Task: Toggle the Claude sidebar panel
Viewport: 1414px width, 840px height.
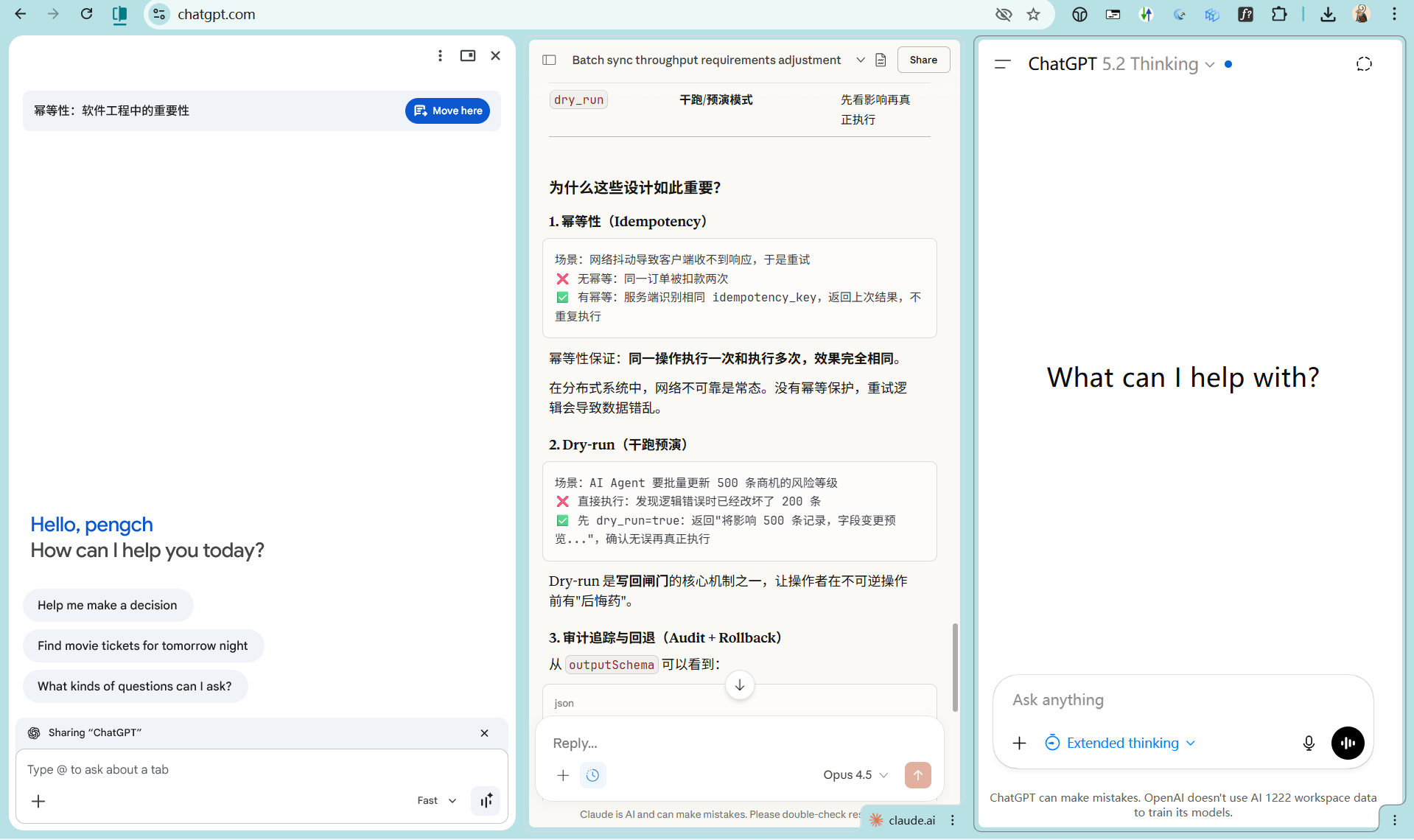Action: click(x=549, y=60)
